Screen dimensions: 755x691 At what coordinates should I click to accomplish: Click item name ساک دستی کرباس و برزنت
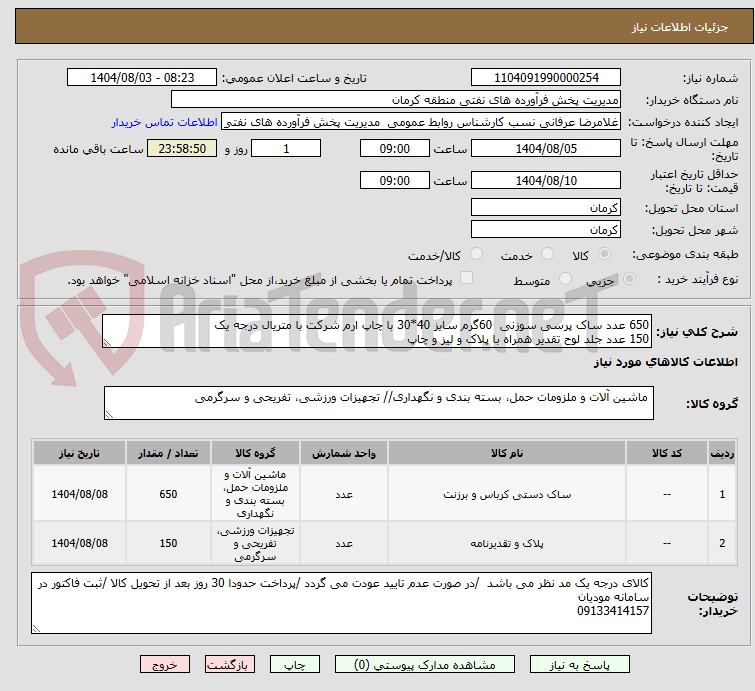click(507, 495)
